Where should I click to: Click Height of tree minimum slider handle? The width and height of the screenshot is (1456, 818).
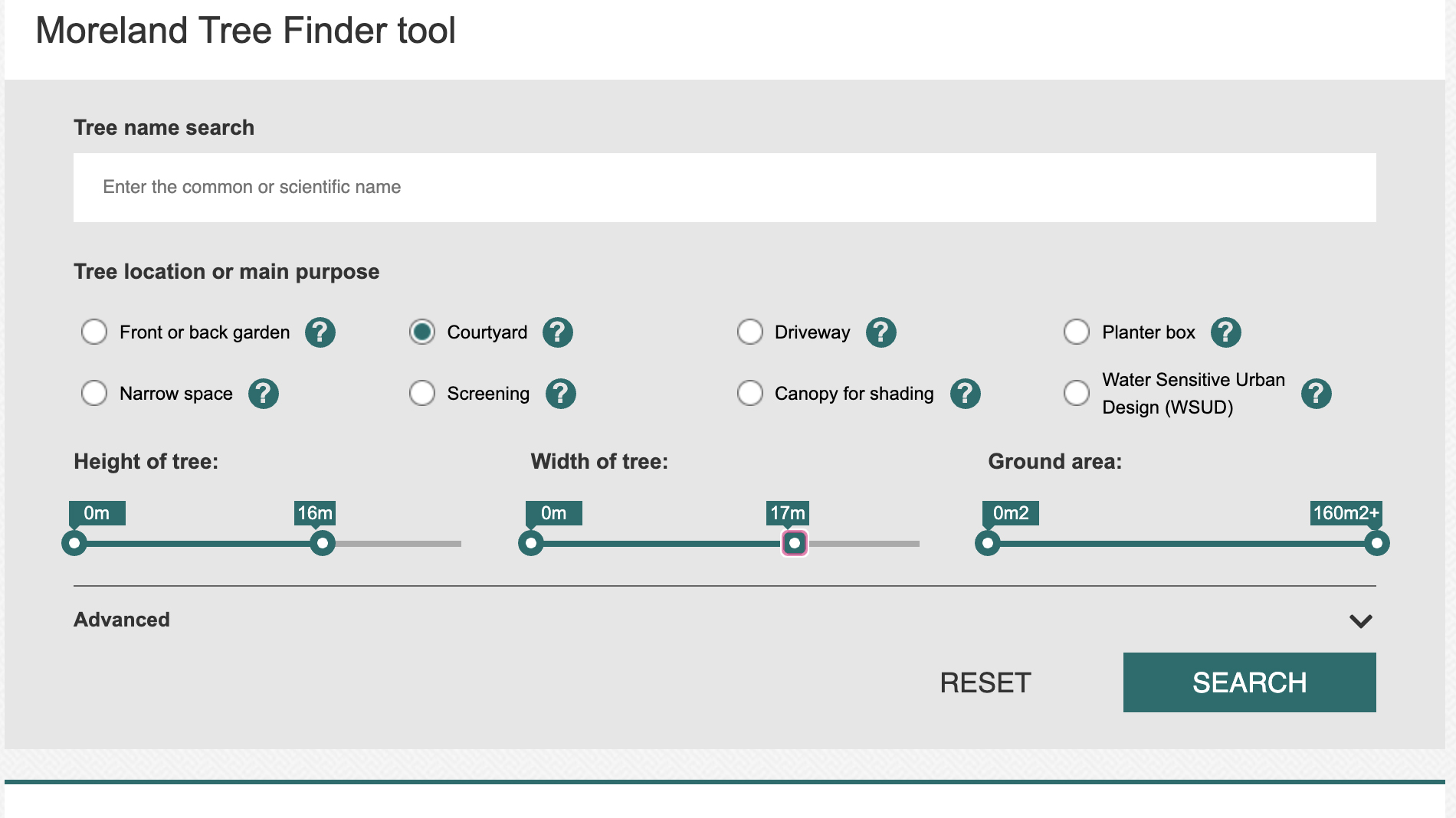[x=74, y=543]
